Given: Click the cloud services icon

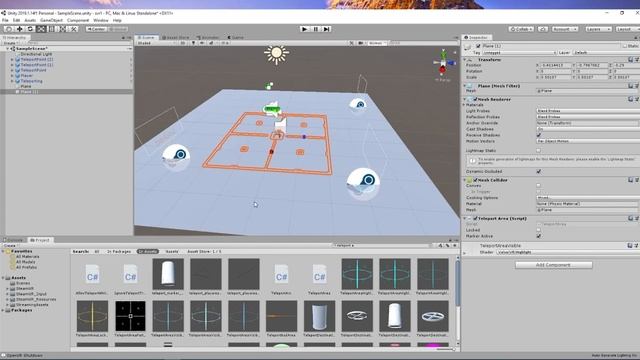Looking at the screenshot, I should (543, 29).
